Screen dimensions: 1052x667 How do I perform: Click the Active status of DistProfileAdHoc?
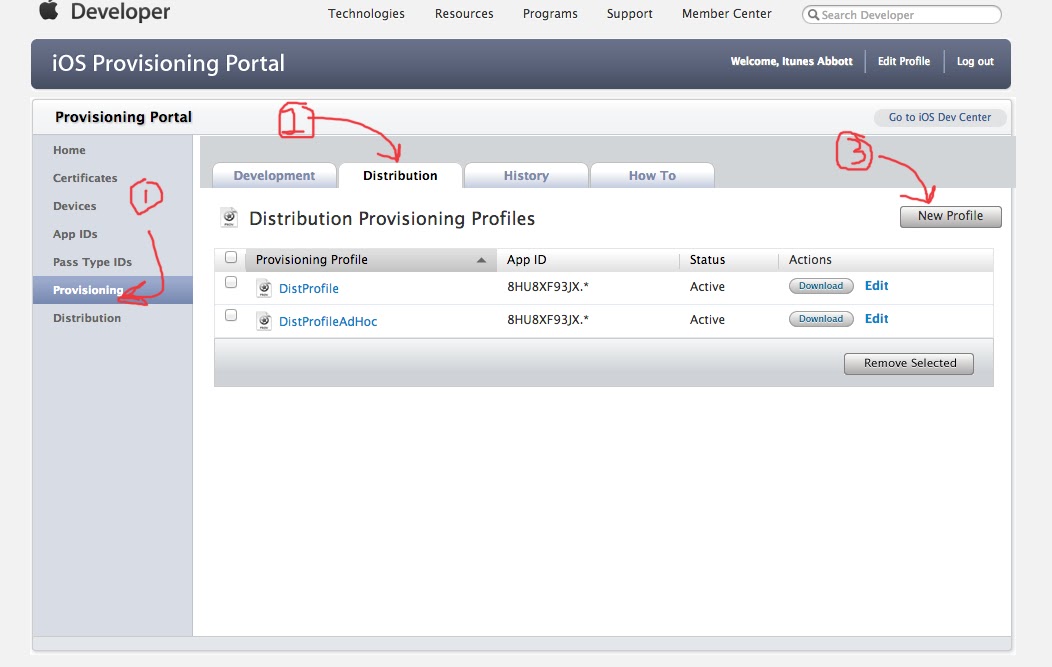pos(707,319)
